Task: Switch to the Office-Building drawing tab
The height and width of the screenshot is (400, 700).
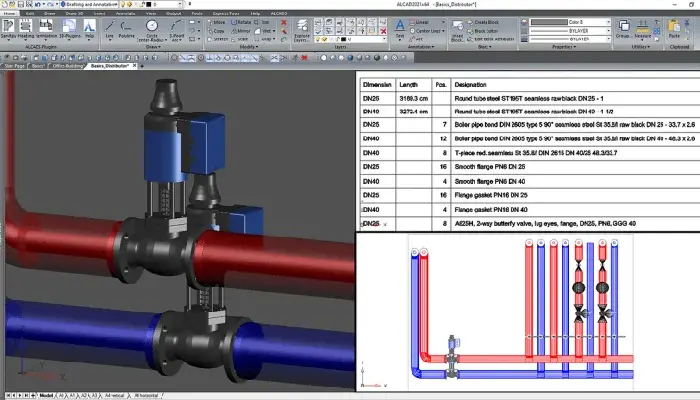Action: (x=66, y=65)
